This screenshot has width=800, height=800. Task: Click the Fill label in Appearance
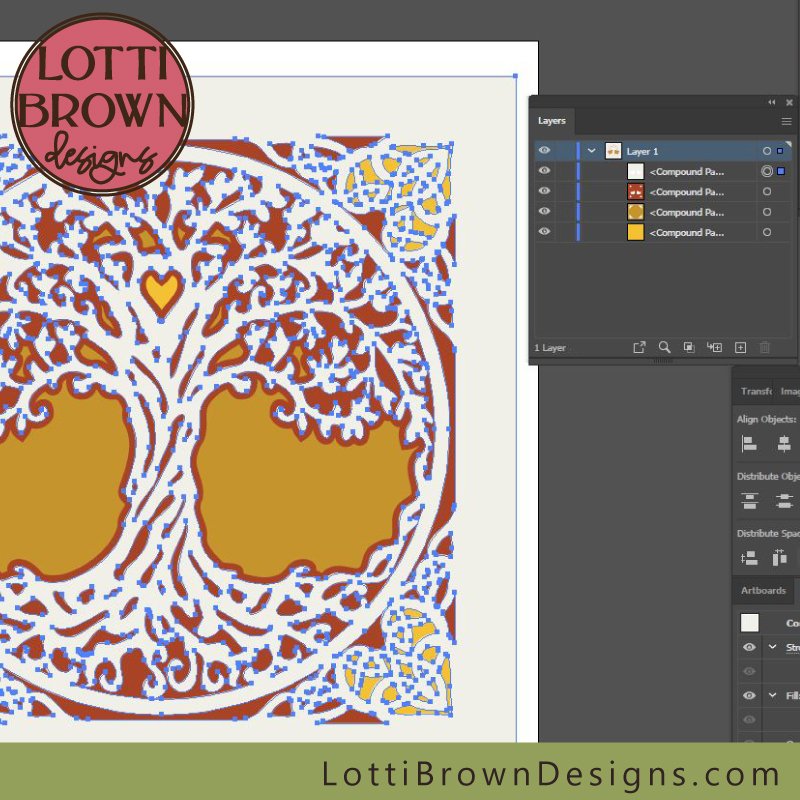(792, 695)
